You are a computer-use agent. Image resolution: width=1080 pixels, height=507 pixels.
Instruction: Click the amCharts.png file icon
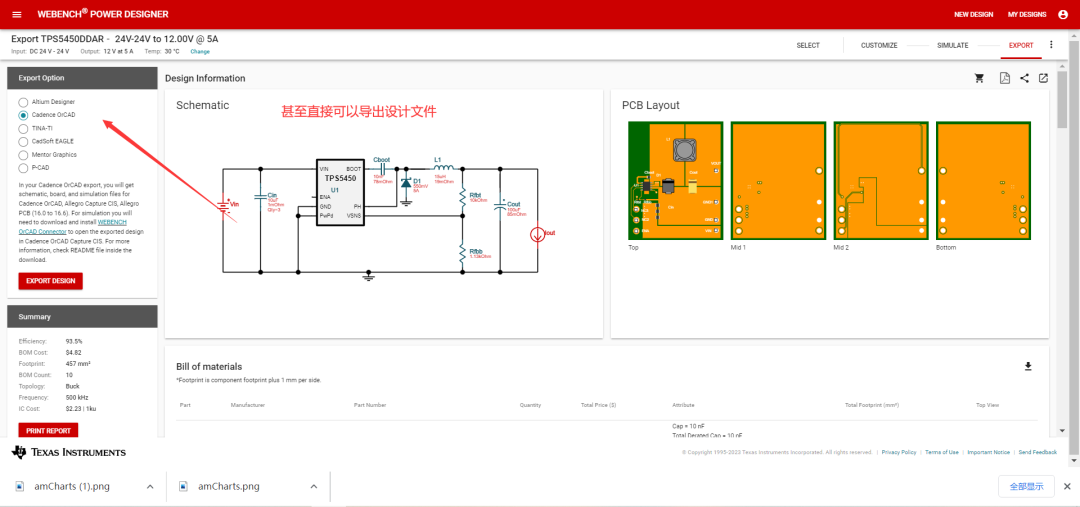[x=183, y=486]
